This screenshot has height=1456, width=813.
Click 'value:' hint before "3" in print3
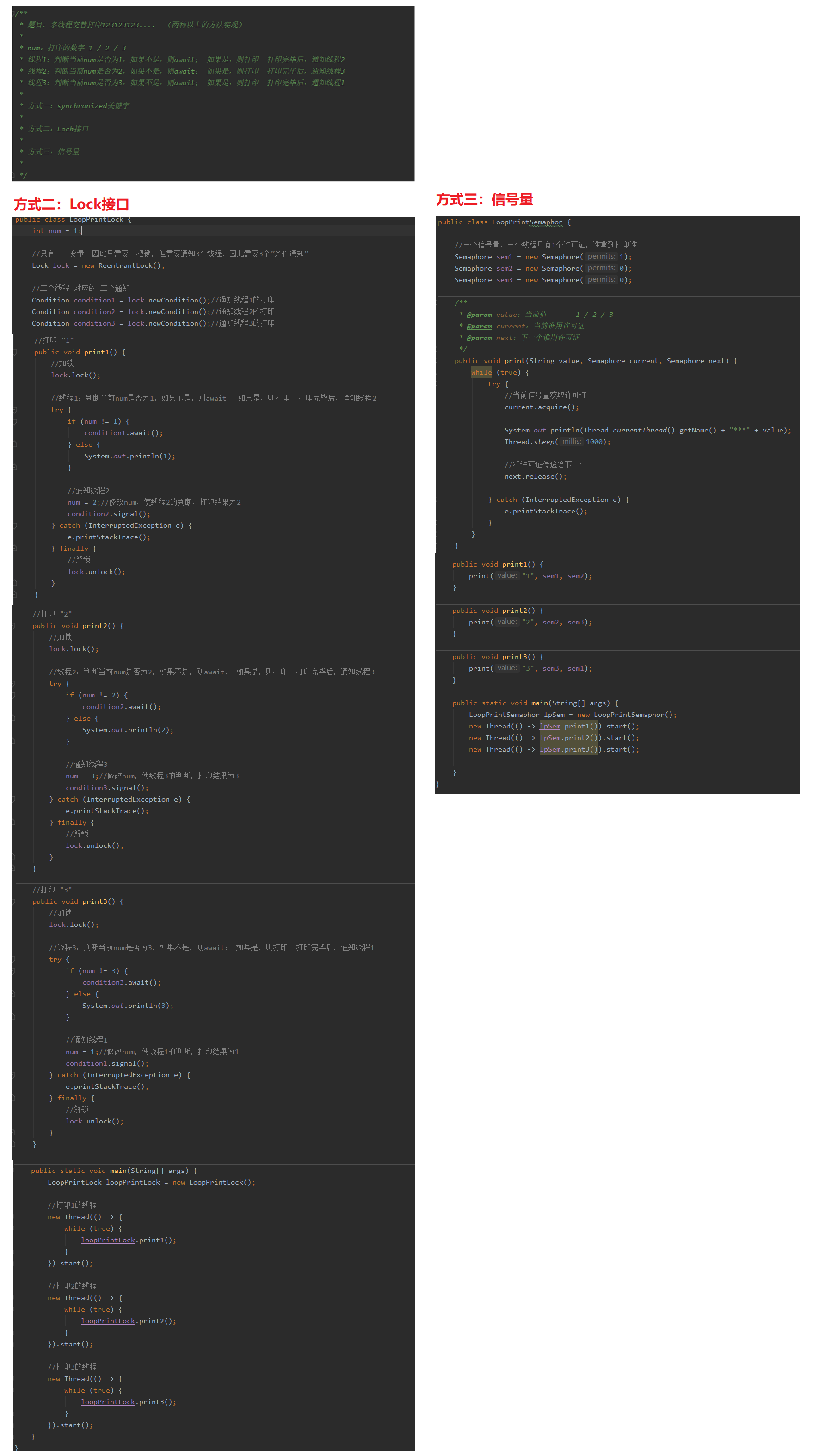pos(507,668)
